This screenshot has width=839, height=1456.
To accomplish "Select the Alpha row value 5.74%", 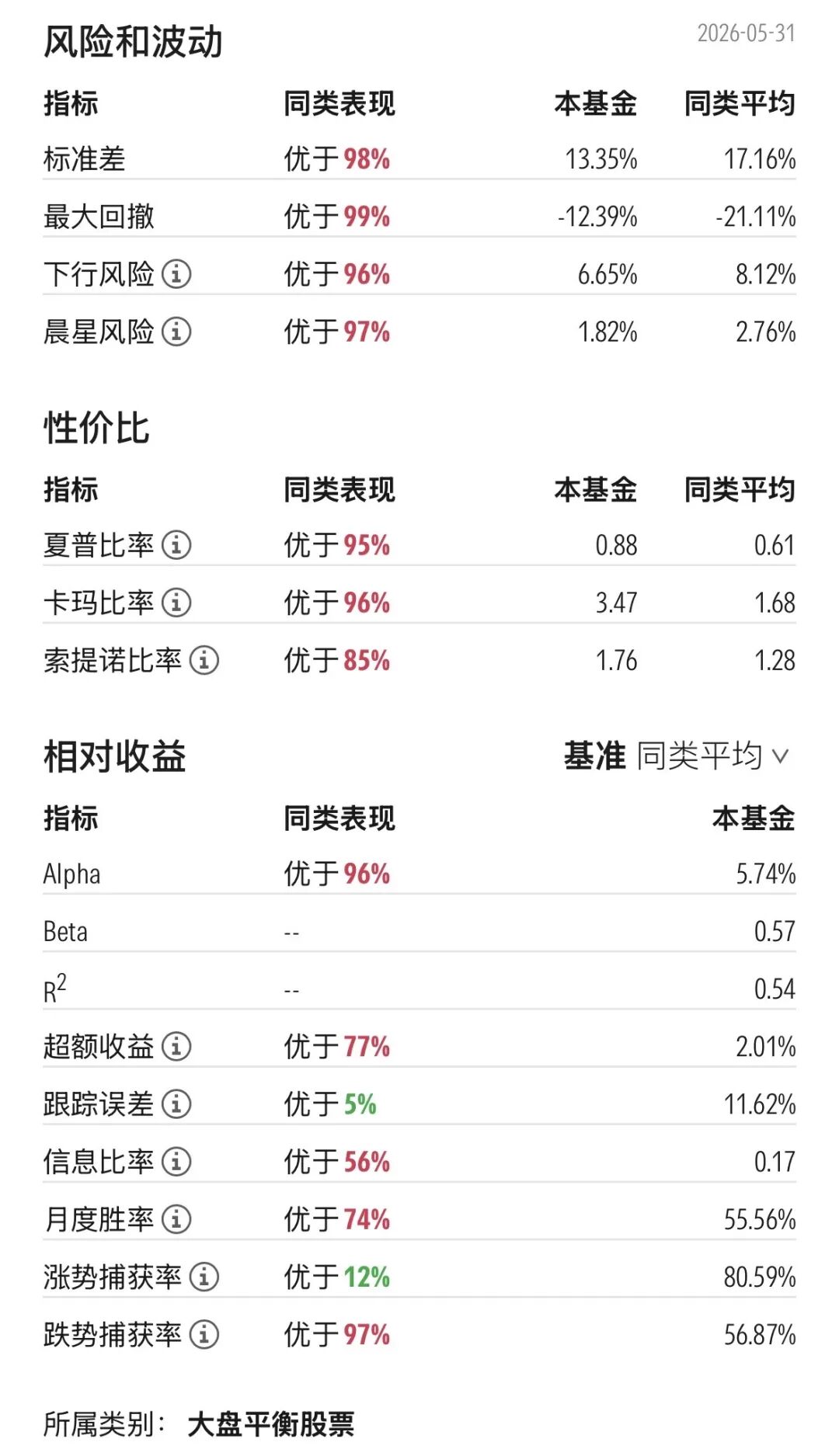I will [766, 874].
